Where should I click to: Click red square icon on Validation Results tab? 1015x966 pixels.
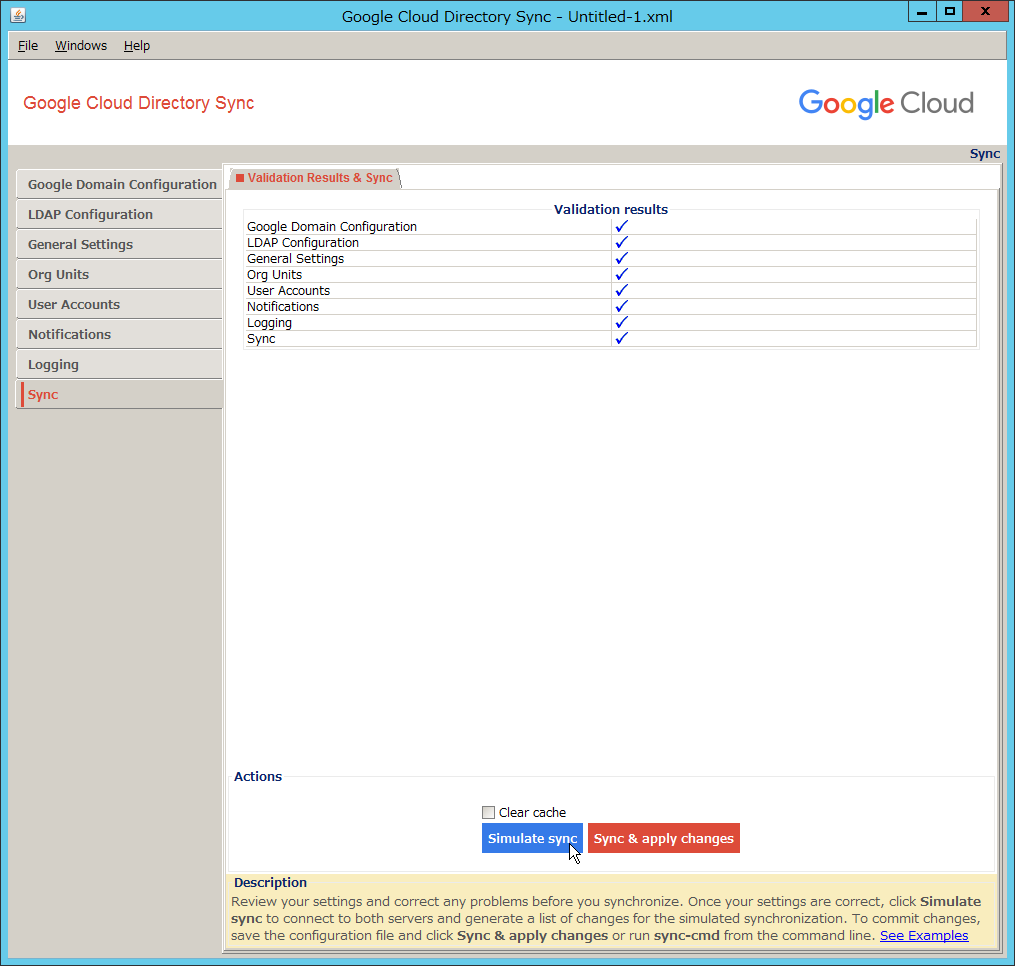240,178
